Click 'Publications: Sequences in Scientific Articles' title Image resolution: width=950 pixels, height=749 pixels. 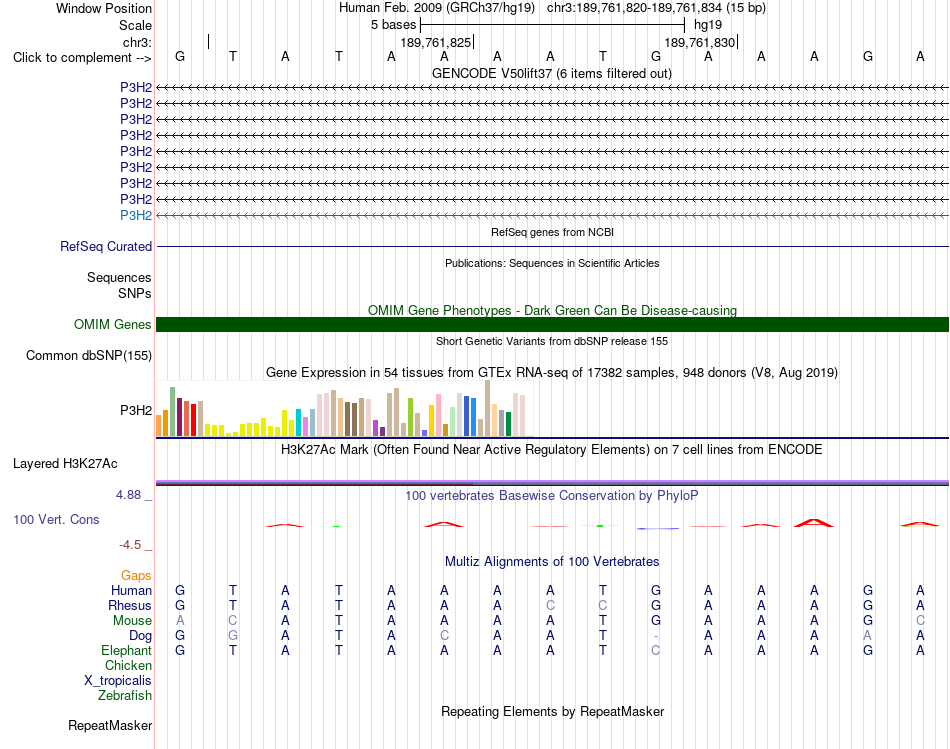[x=552, y=263]
